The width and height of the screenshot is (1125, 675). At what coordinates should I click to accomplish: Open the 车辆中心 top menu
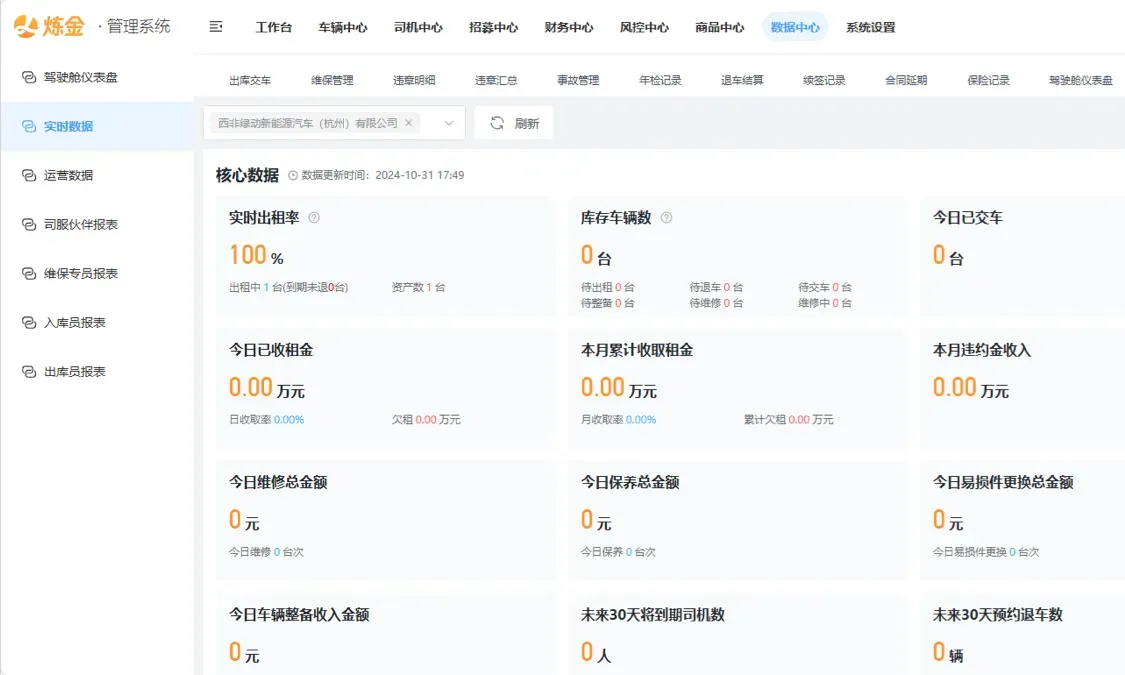343,28
